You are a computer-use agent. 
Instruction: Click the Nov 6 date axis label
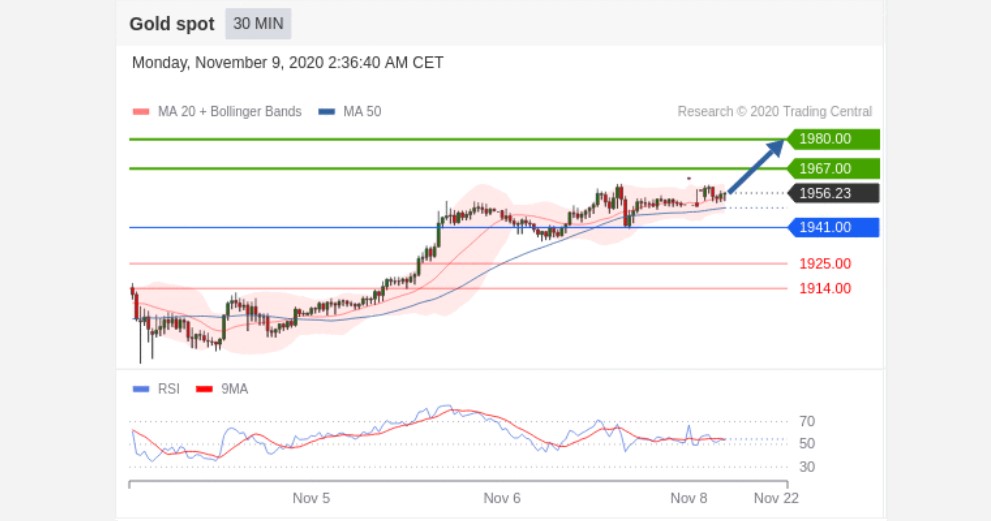click(x=502, y=498)
